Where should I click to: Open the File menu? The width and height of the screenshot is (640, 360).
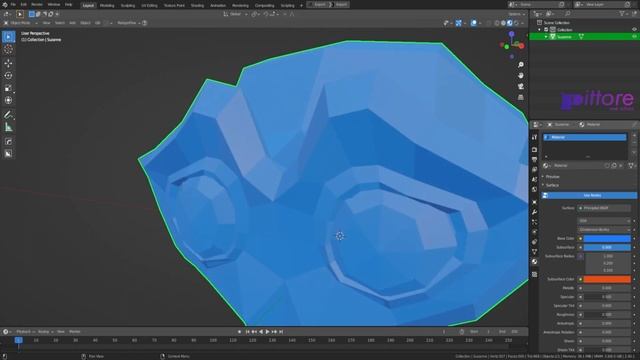[x=13, y=4]
